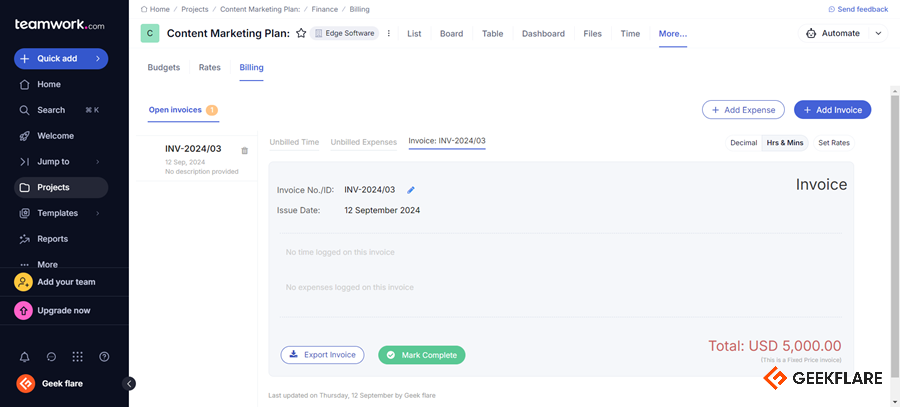
Task: Delete invoice INV-2024/03 with trash icon
Action: 245,151
